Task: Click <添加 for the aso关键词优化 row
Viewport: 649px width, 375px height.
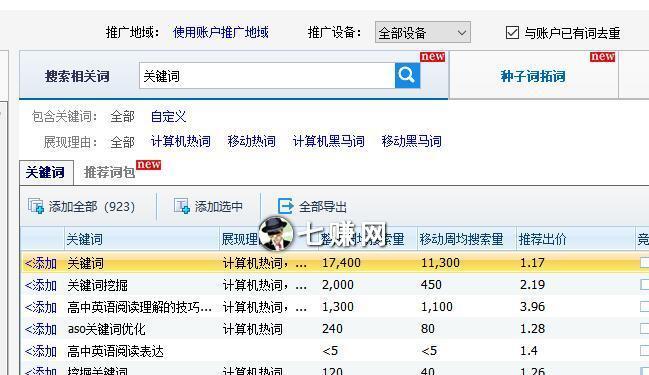Action: pos(41,329)
